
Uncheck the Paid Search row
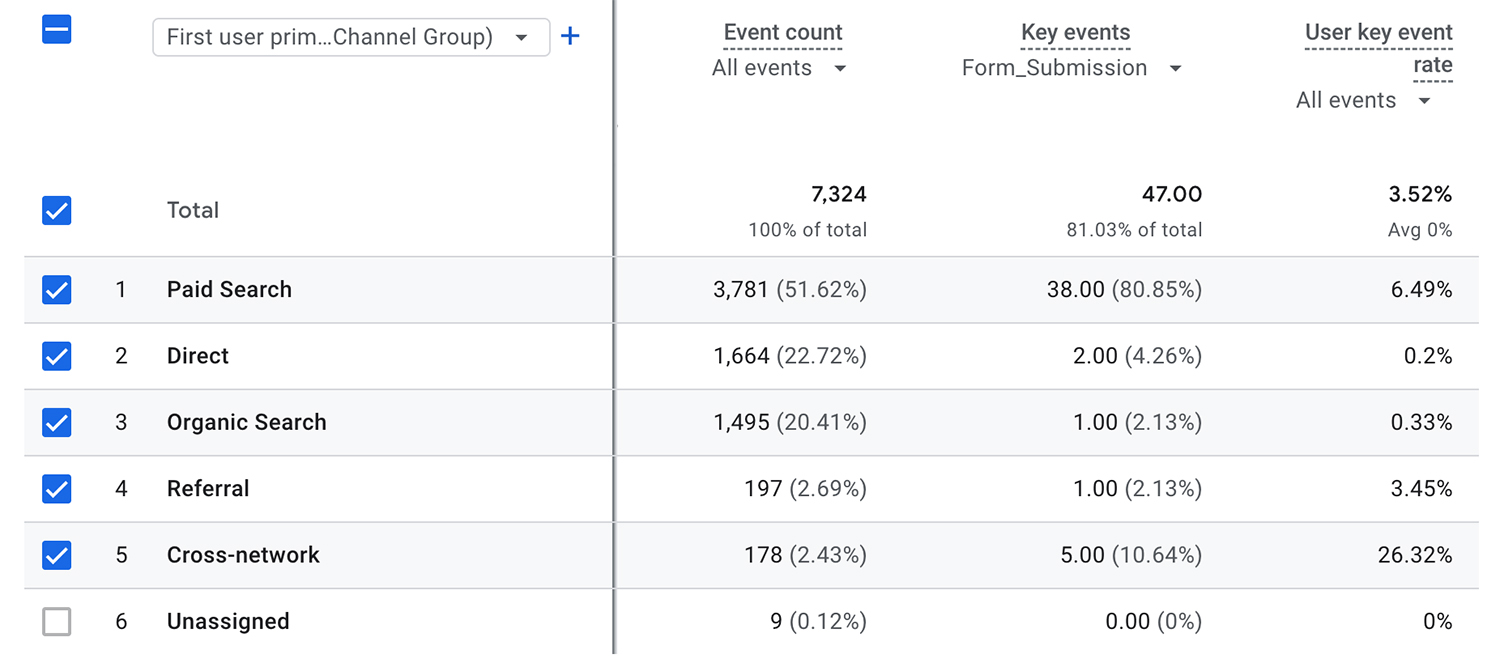click(x=56, y=290)
